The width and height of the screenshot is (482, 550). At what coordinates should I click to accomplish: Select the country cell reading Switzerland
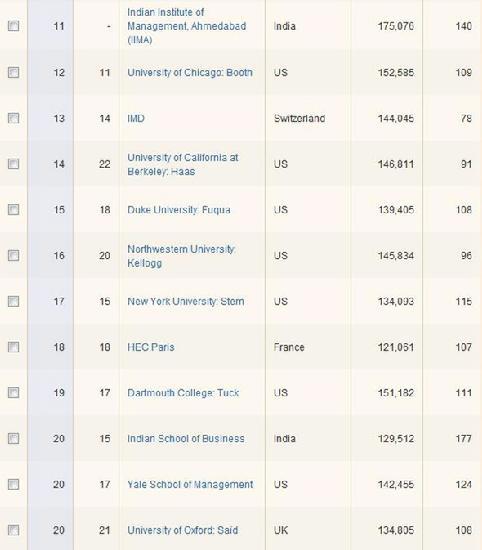coord(299,118)
